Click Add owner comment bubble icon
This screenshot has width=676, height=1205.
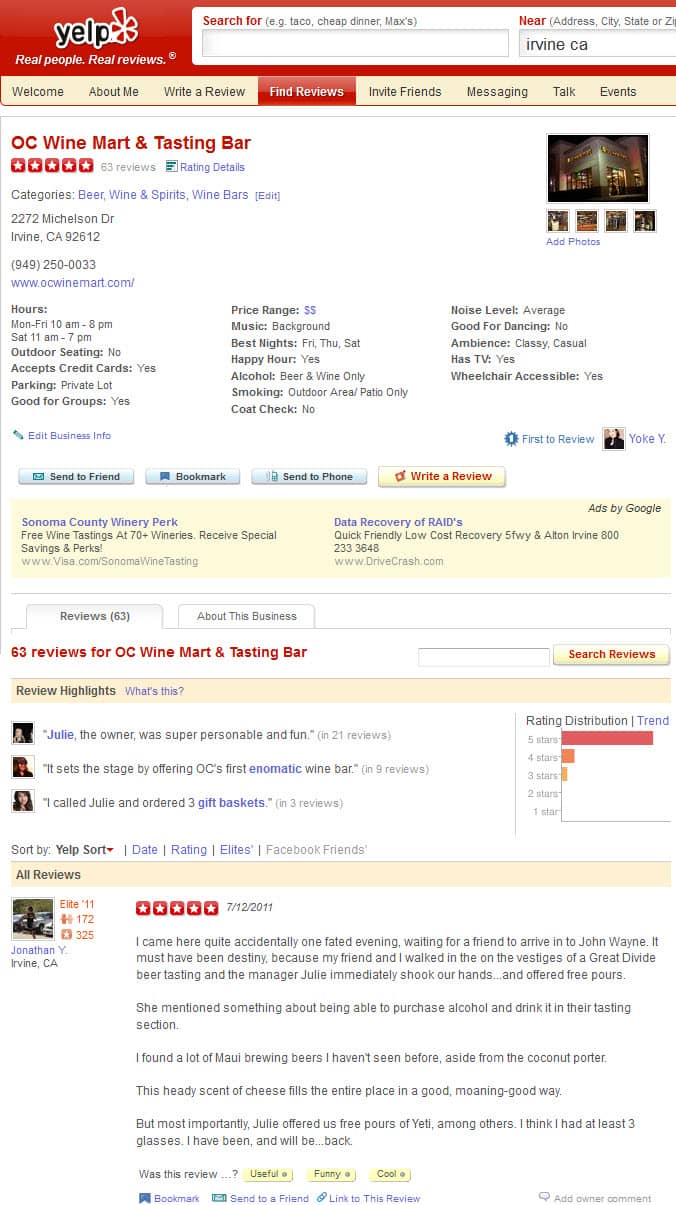tap(545, 1197)
